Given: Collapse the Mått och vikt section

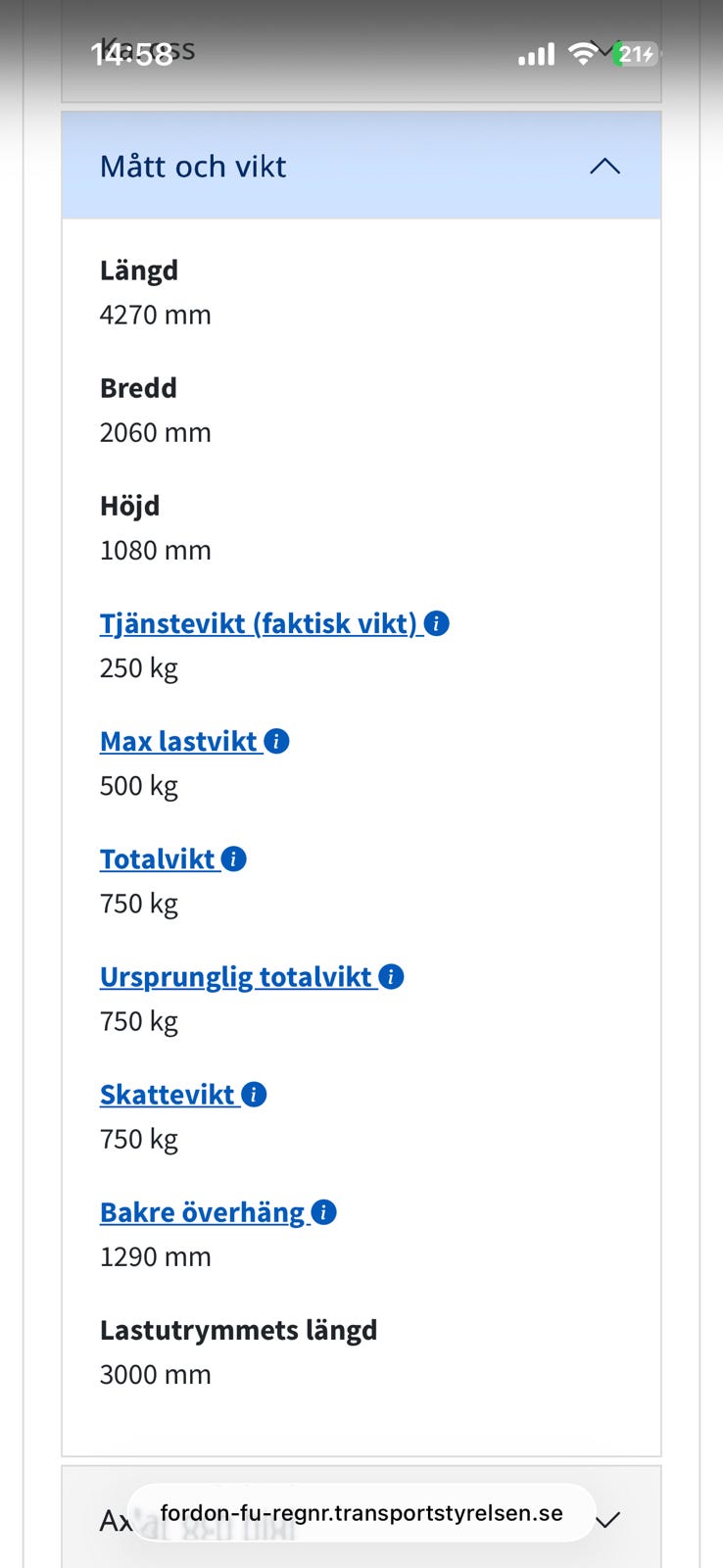Looking at the screenshot, I should coord(604,167).
